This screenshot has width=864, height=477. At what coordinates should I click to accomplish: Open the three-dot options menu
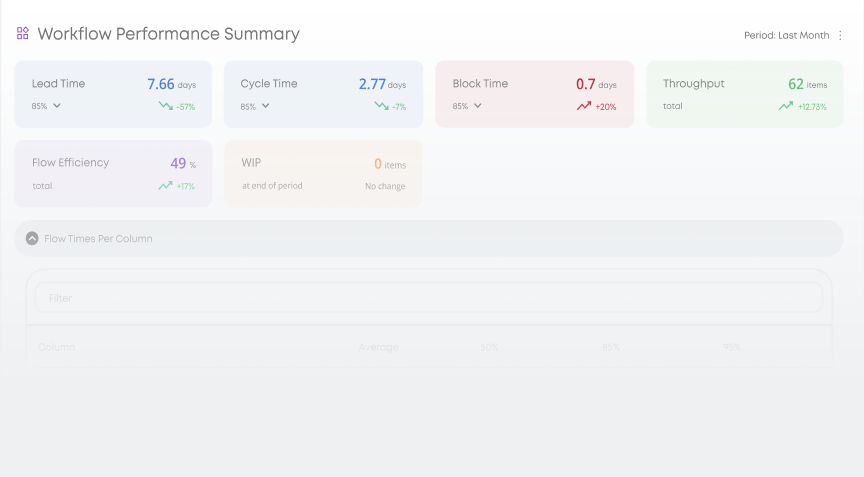[840, 35]
